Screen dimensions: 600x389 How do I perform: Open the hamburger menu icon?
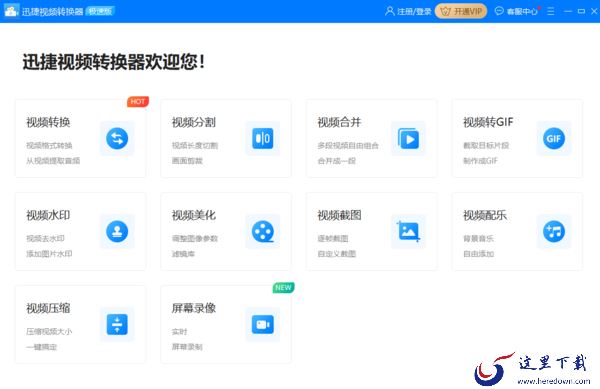click(551, 11)
